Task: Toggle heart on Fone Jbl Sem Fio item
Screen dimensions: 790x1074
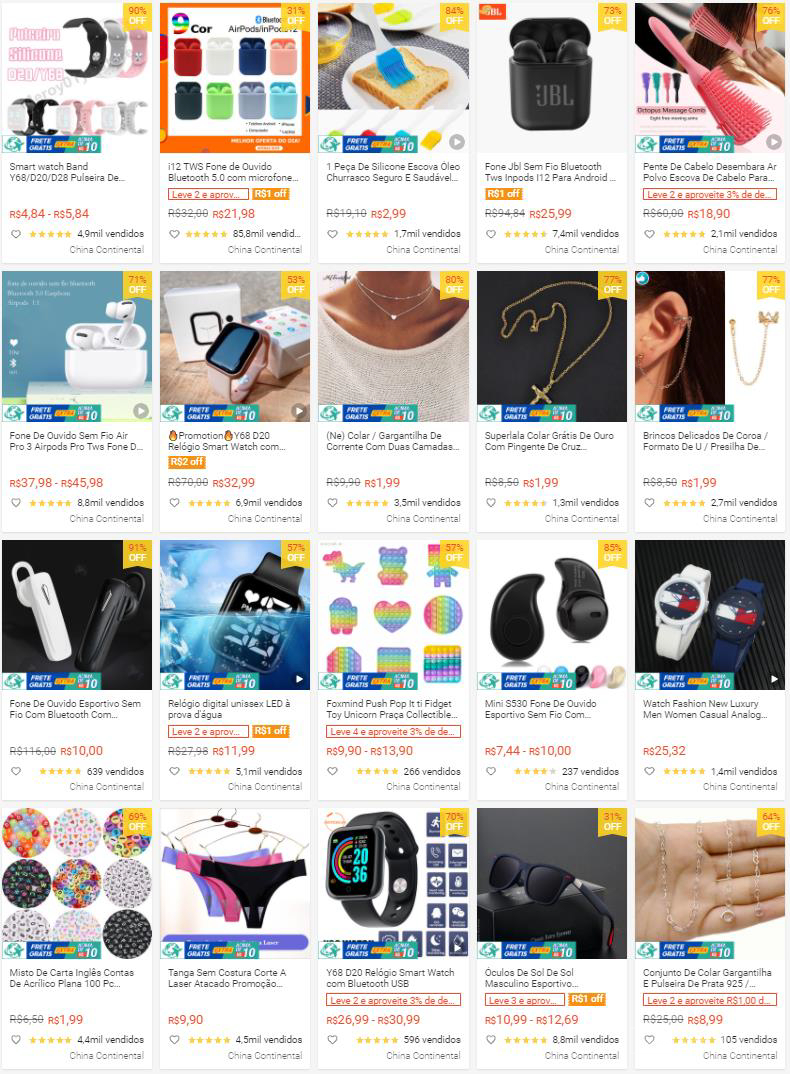Action: pyautogui.click(x=491, y=234)
